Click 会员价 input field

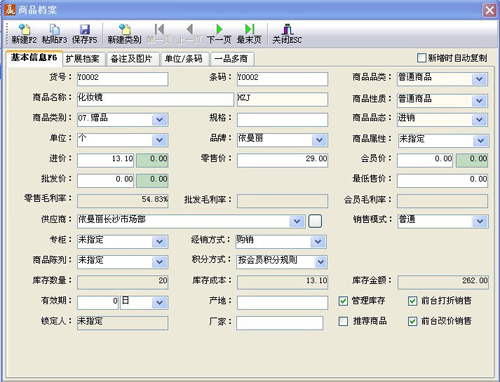pyautogui.click(x=425, y=160)
